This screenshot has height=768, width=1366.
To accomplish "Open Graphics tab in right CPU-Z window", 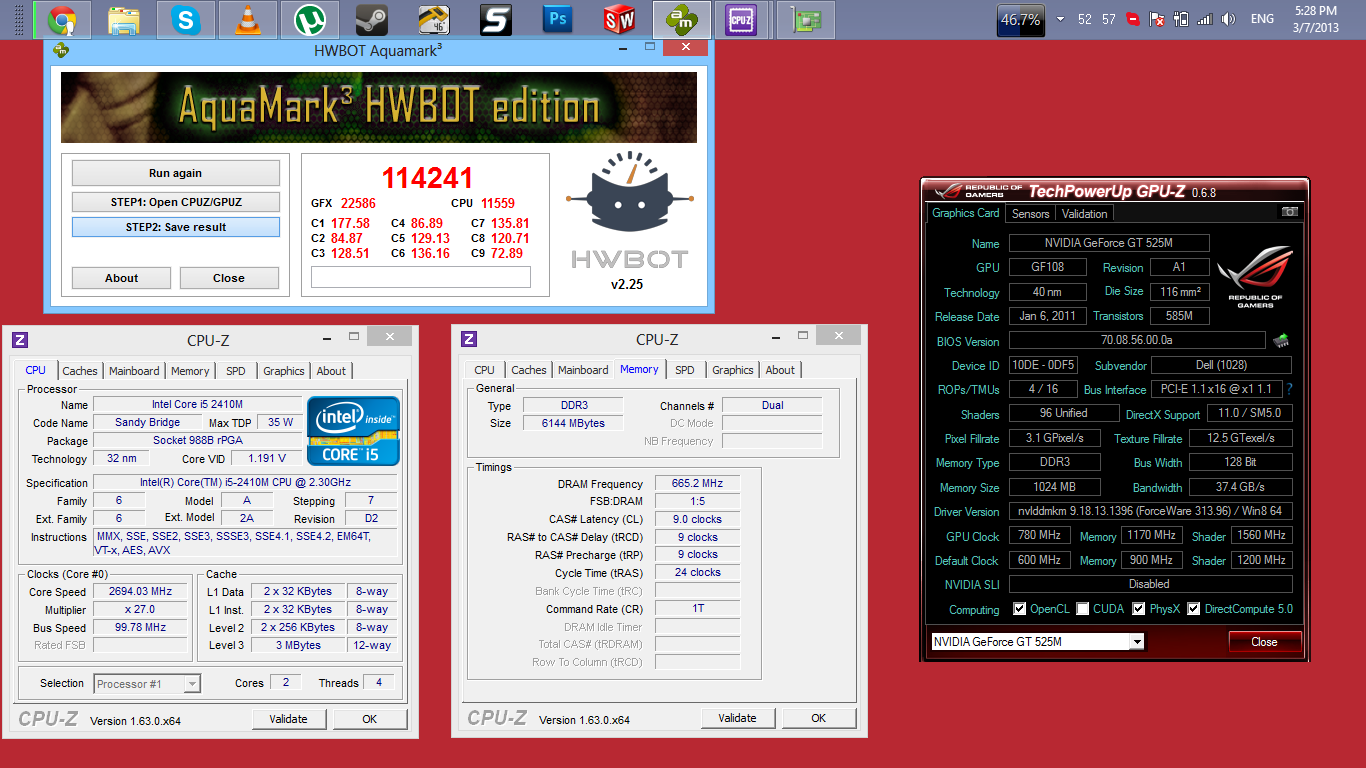I will point(733,370).
